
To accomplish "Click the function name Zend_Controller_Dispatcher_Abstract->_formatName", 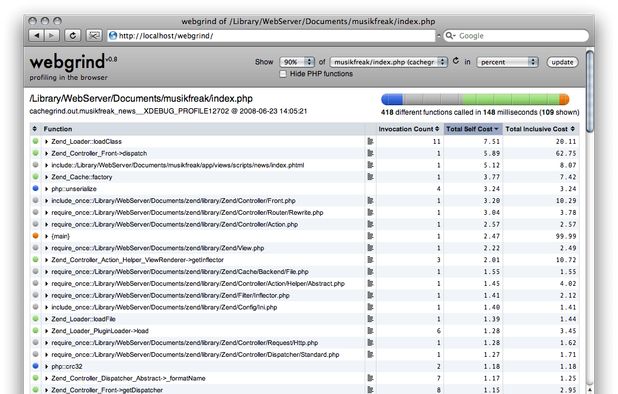I will point(128,378).
